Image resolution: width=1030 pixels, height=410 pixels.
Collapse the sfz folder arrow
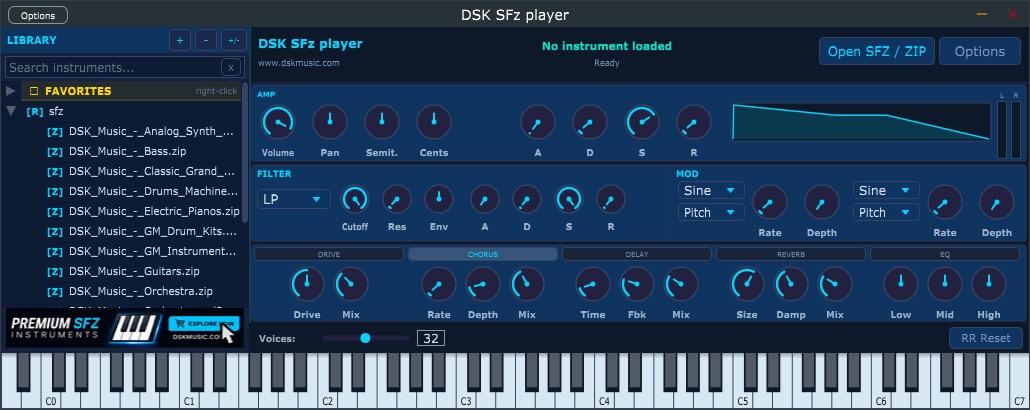click(x=11, y=111)
